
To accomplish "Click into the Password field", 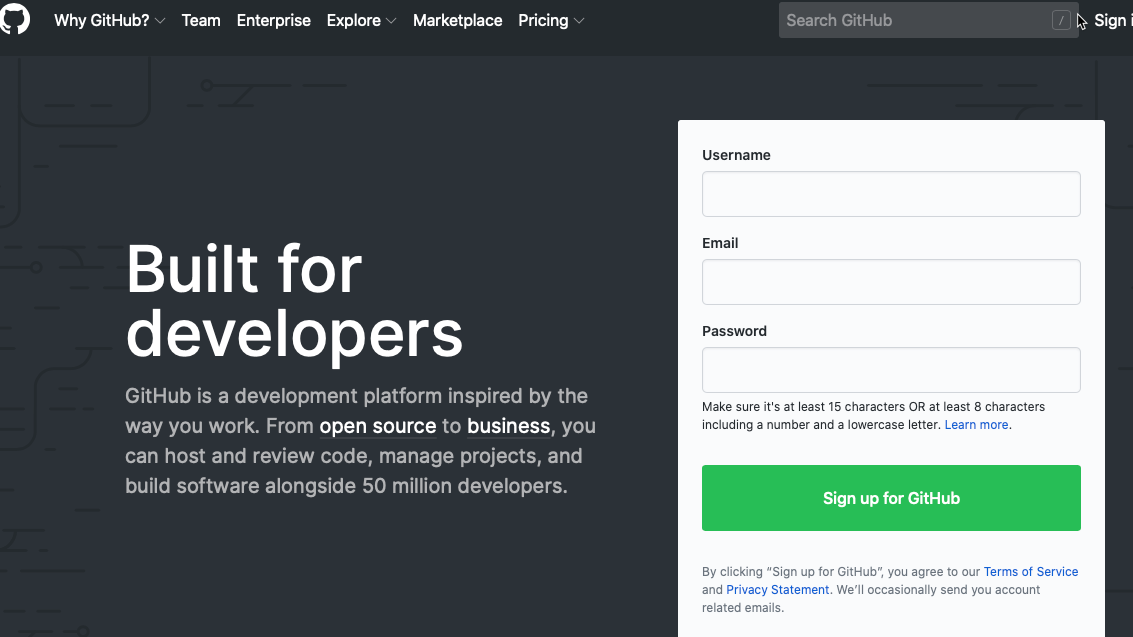I will 891,370.
